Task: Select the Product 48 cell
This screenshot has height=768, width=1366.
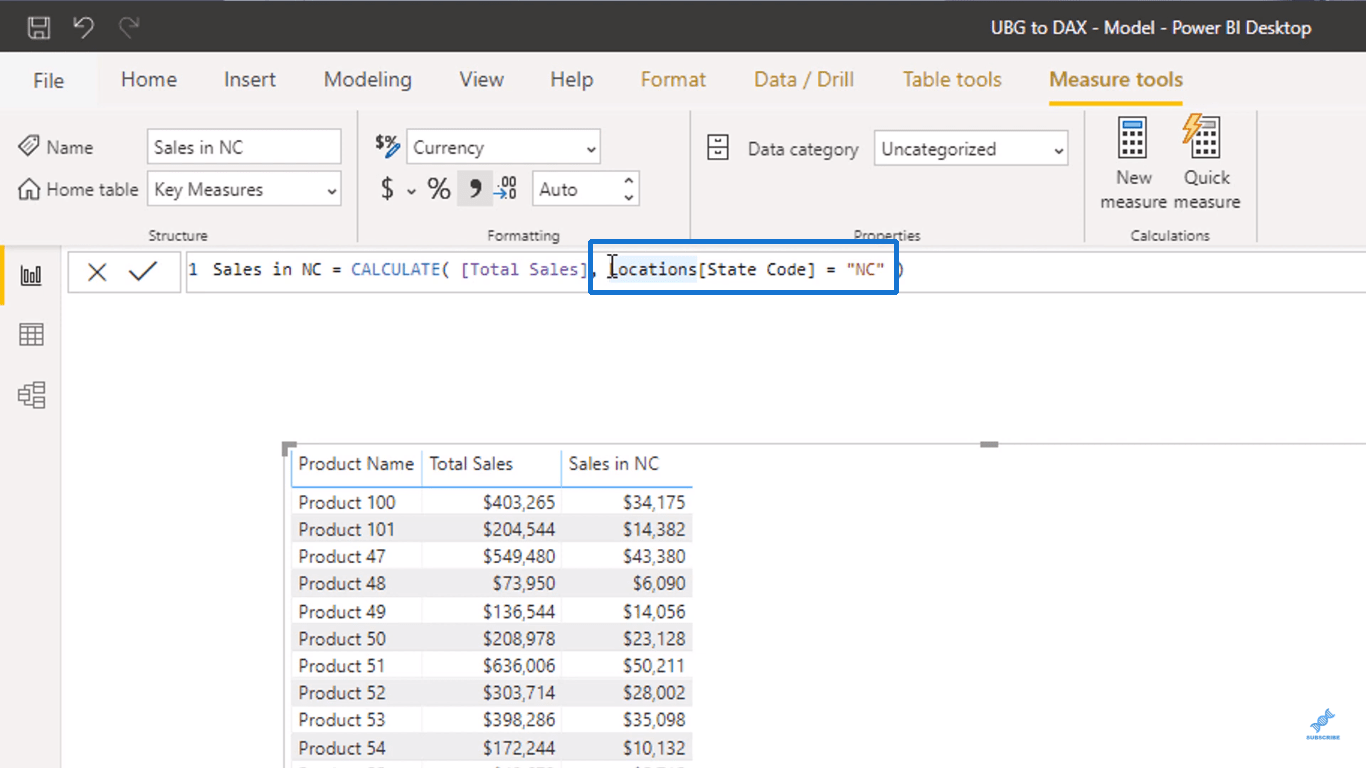Action: pyautogui.click(x=341, y=584)
